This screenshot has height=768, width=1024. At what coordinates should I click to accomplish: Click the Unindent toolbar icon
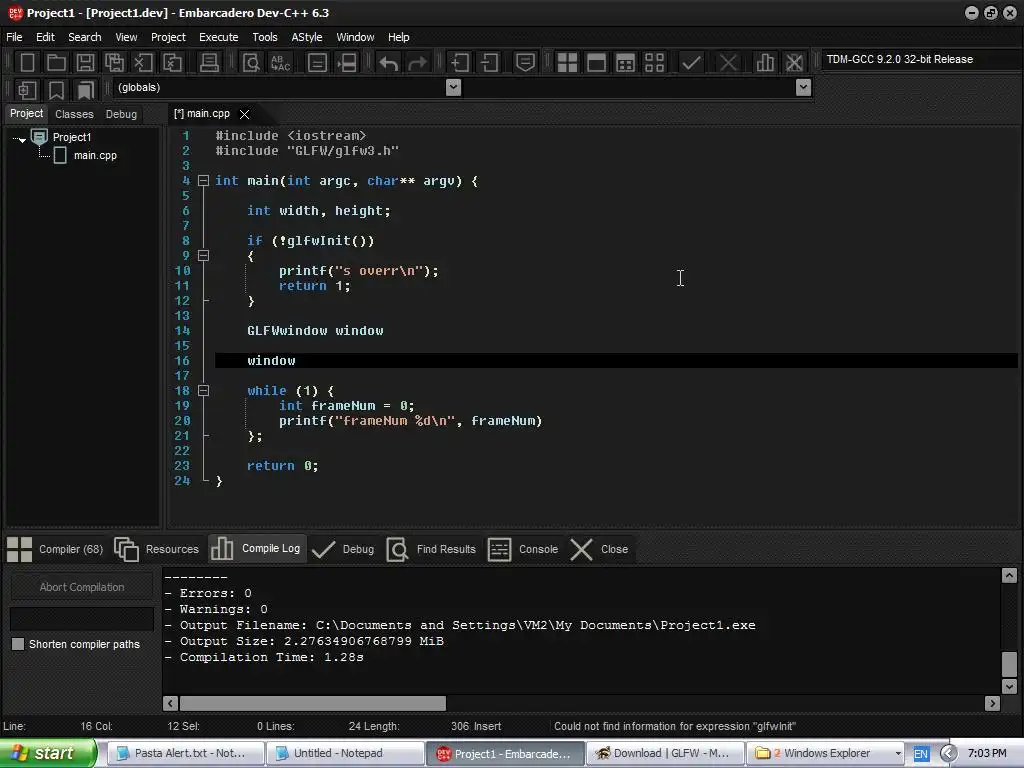[x=489, y=63]
